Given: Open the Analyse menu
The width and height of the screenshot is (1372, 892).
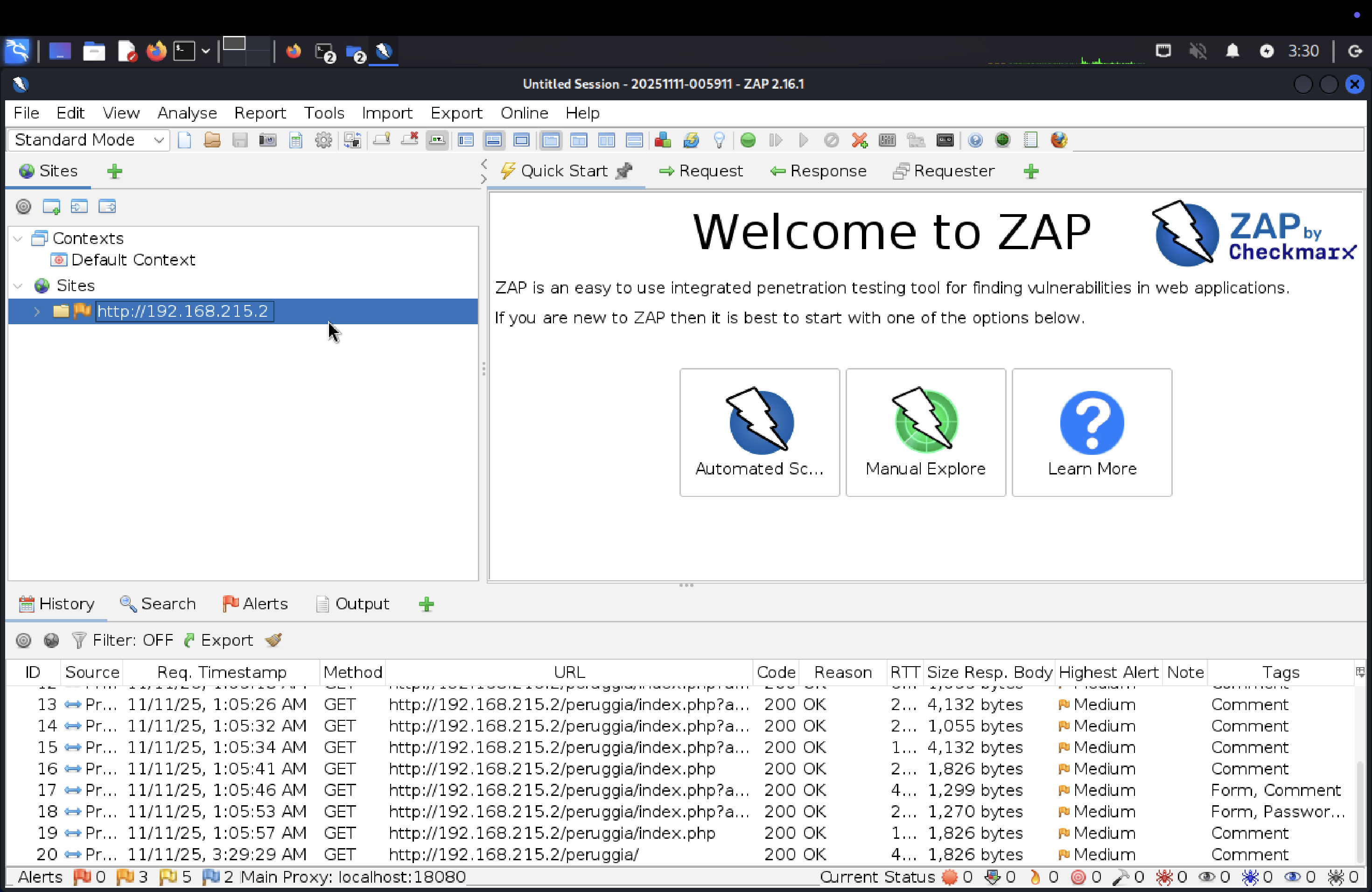Looking at the screenshot, I should pos(187,113).
